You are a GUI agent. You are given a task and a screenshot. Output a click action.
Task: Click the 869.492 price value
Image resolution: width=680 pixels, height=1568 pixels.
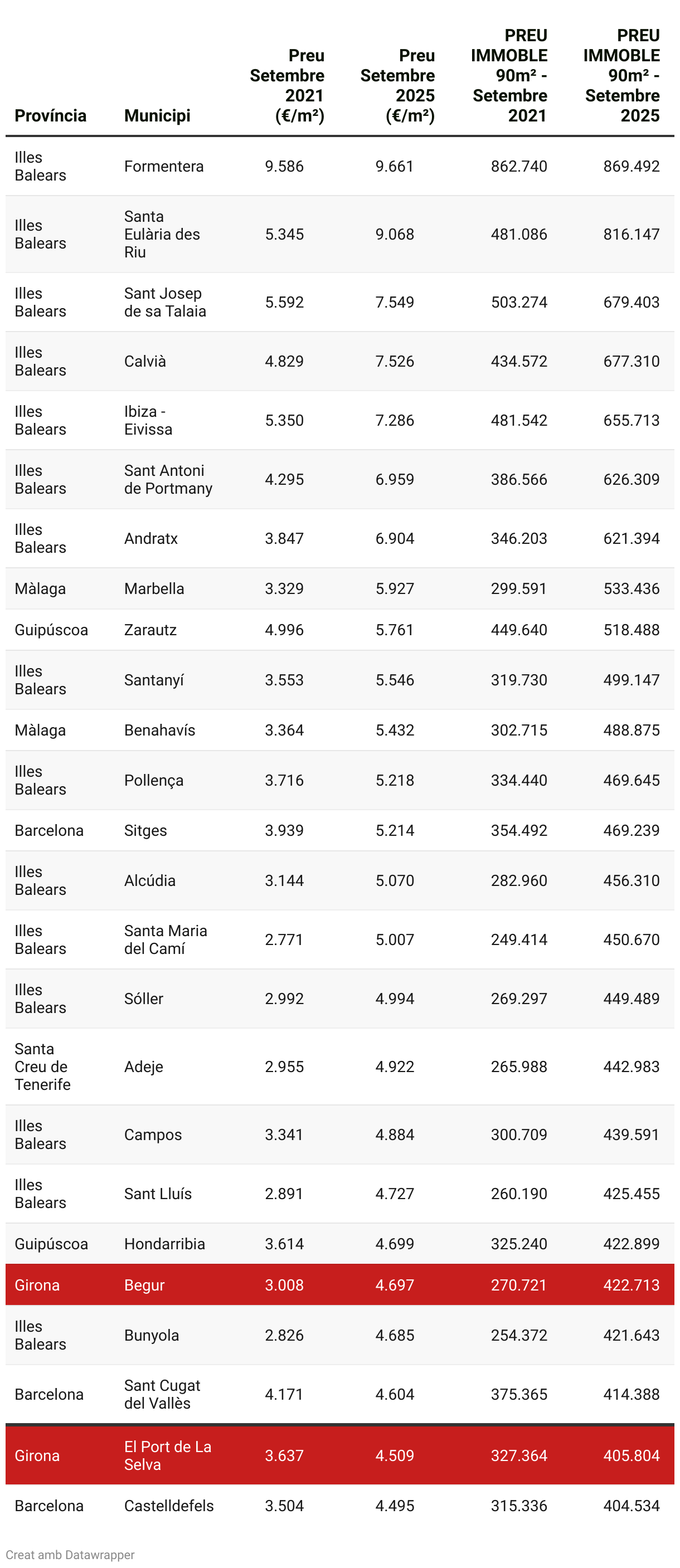coord(632,166)
